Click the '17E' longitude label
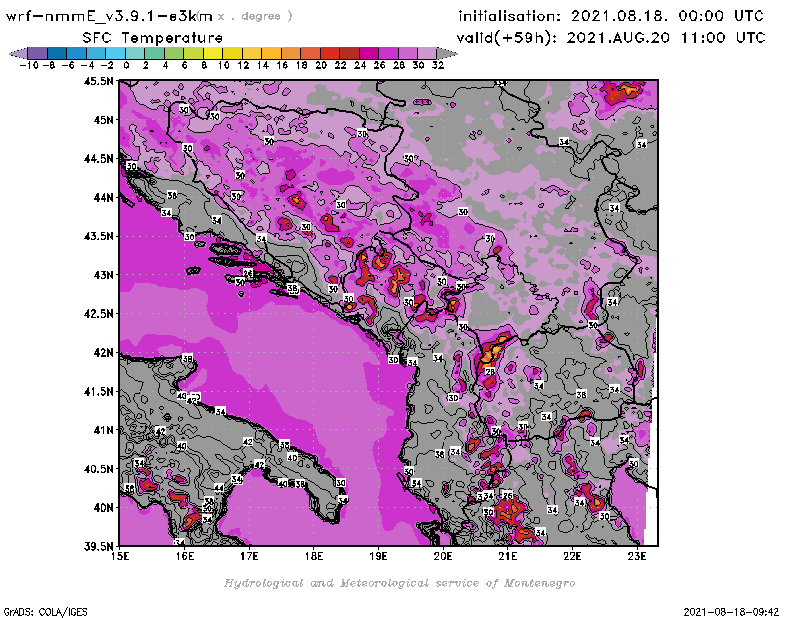800x618 pixels. pyautogui.click(x=249, y=556)
